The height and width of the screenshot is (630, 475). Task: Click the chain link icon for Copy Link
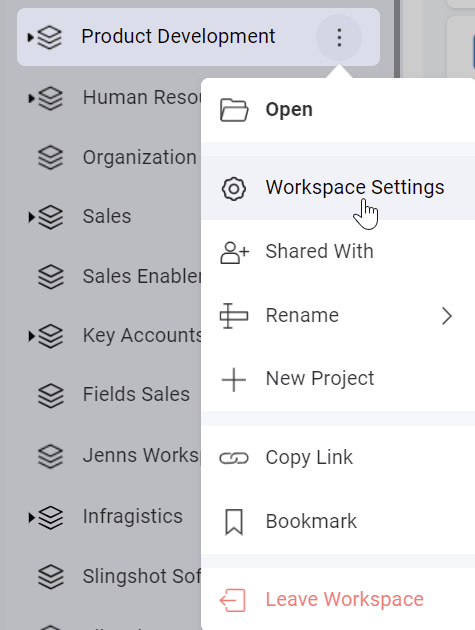pos(234,458)
